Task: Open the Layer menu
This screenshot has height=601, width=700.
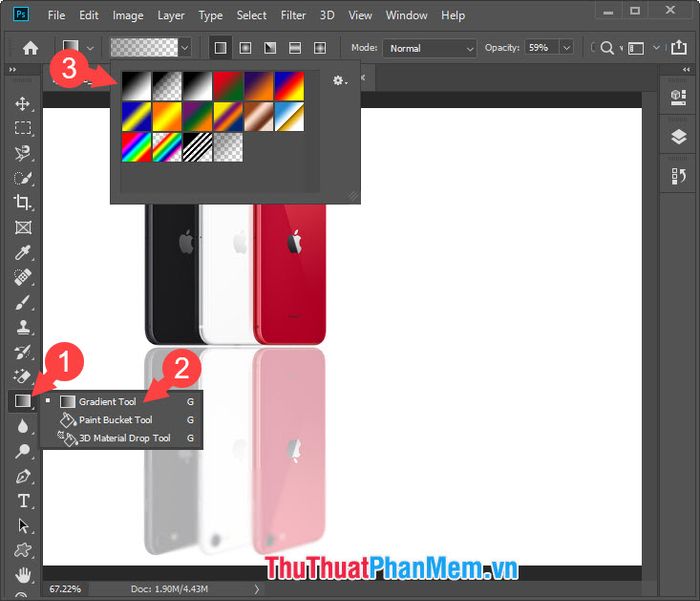Action: coord(171,15)
